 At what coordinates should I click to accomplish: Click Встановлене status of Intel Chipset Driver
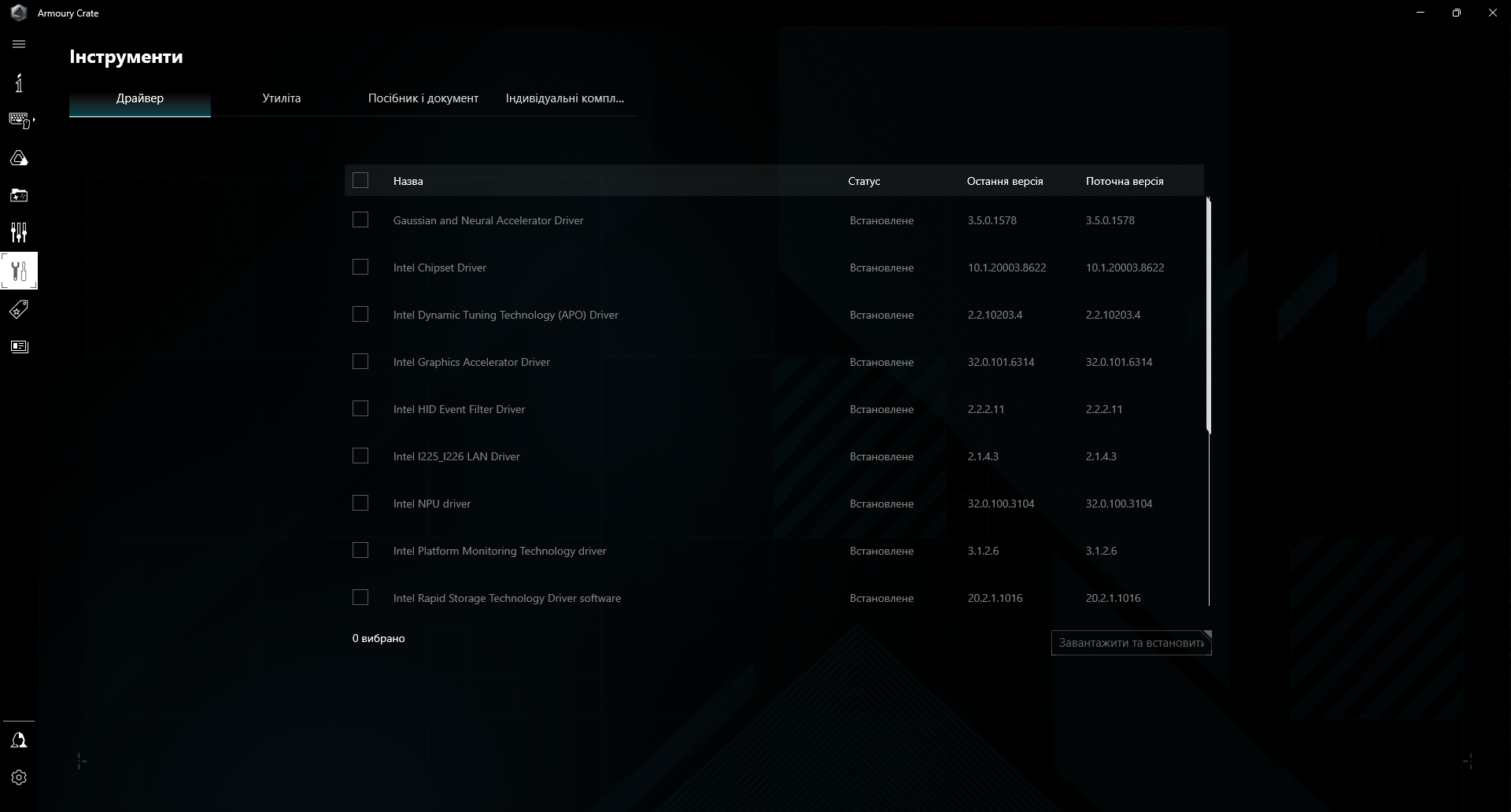[881, 268]
